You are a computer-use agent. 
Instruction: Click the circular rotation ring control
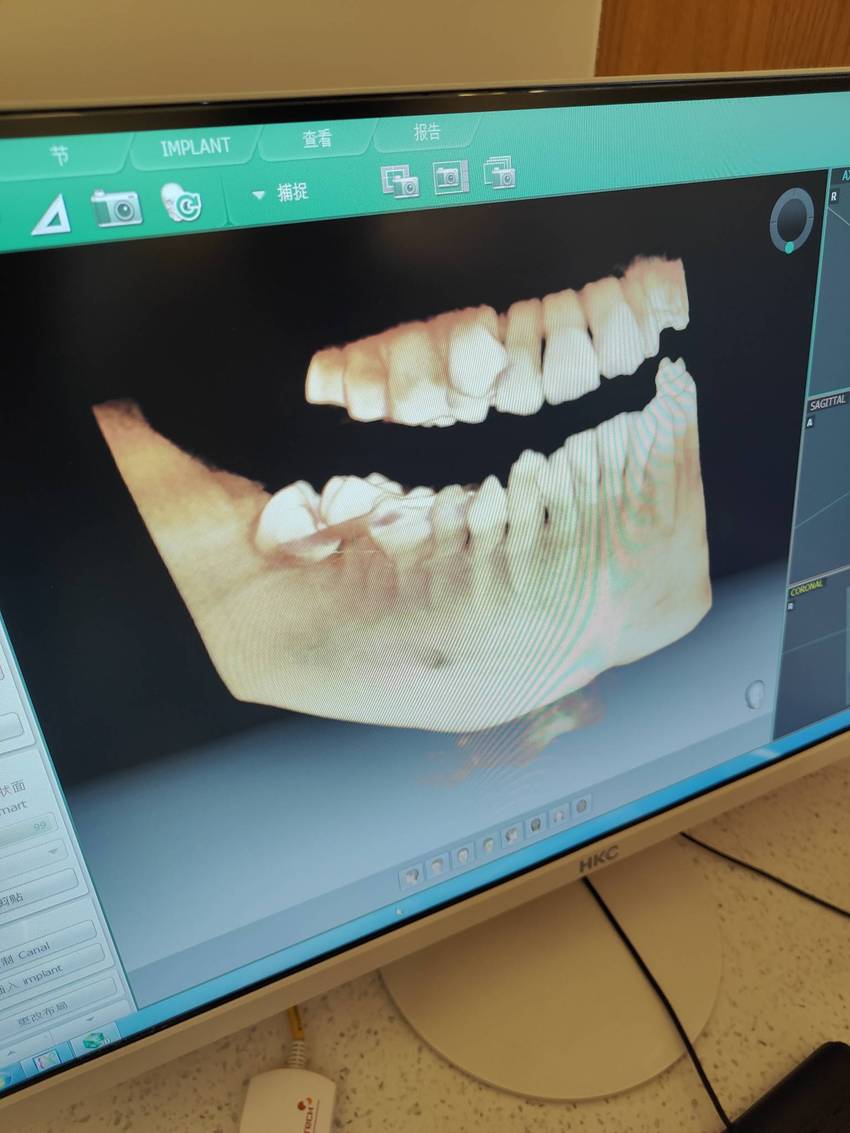[x=791, y=220]
